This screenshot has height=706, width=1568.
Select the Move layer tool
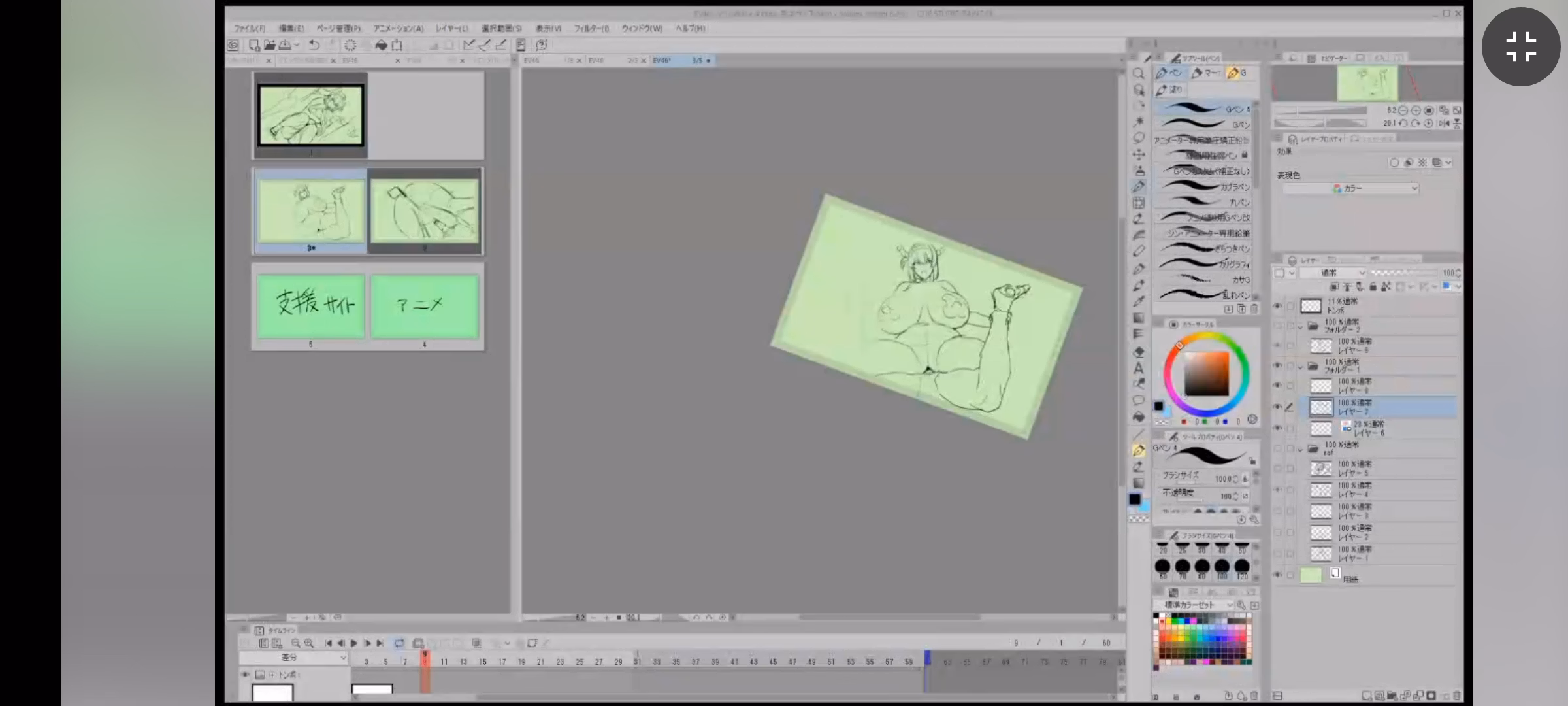(x=1138, y=154)
